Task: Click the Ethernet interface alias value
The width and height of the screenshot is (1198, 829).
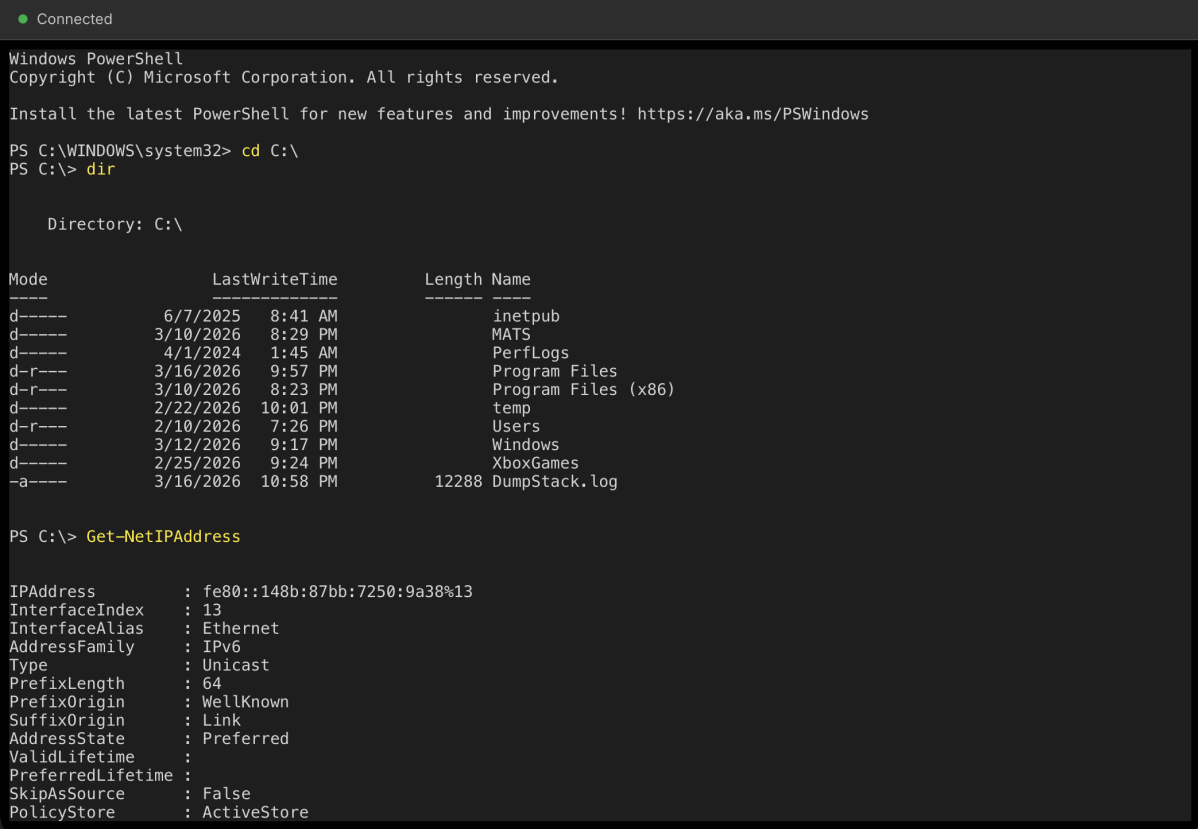Action: (241, 628)
